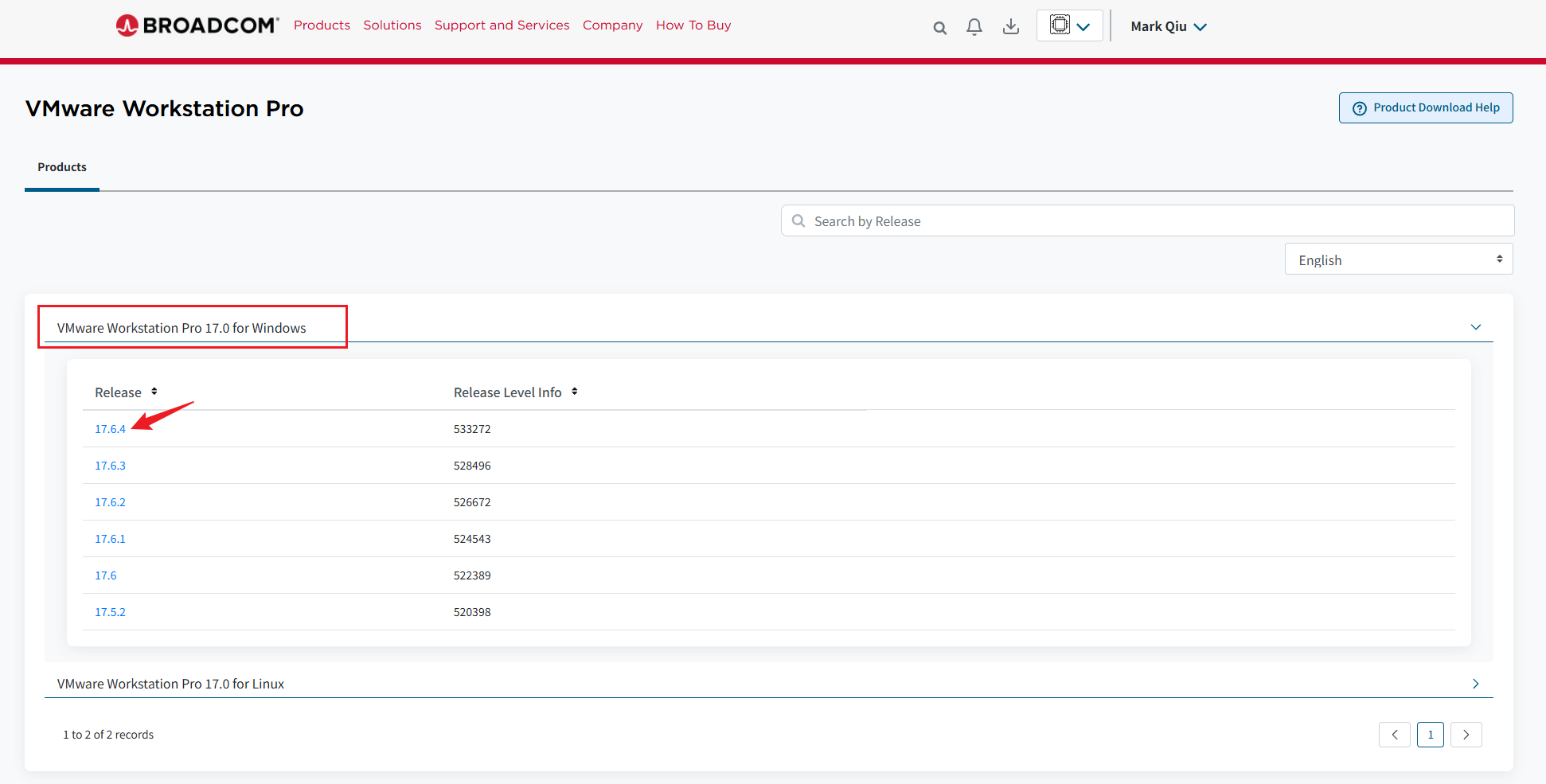Open the site search magnifier icon
Image resolution: width=1546 pixels, height=784 pixels.
[x=940, y=28]
